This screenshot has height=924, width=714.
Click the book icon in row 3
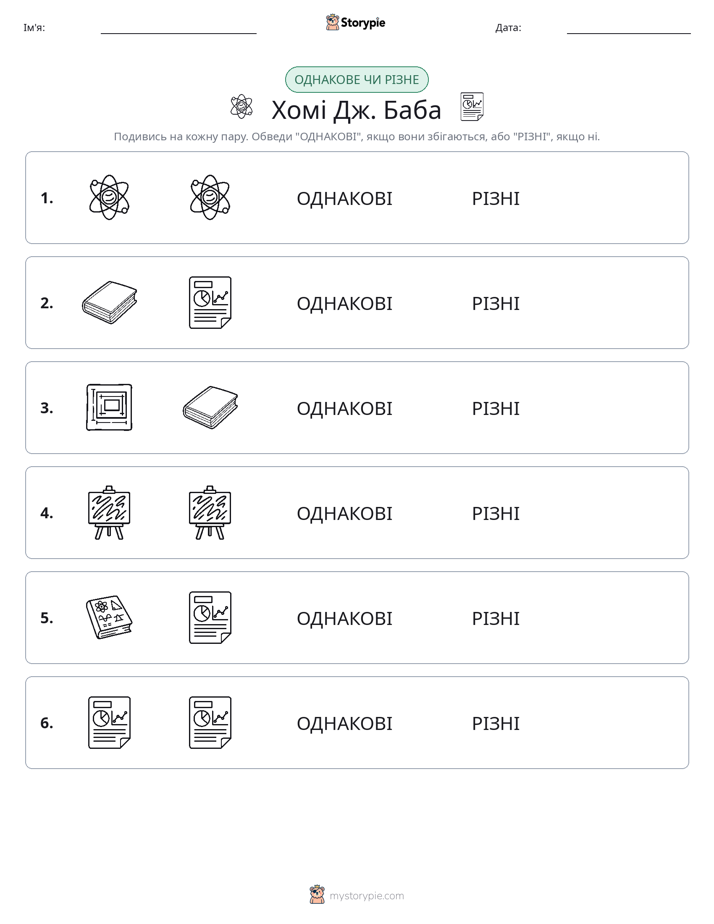pyautogui.click(x=210, y=407)
